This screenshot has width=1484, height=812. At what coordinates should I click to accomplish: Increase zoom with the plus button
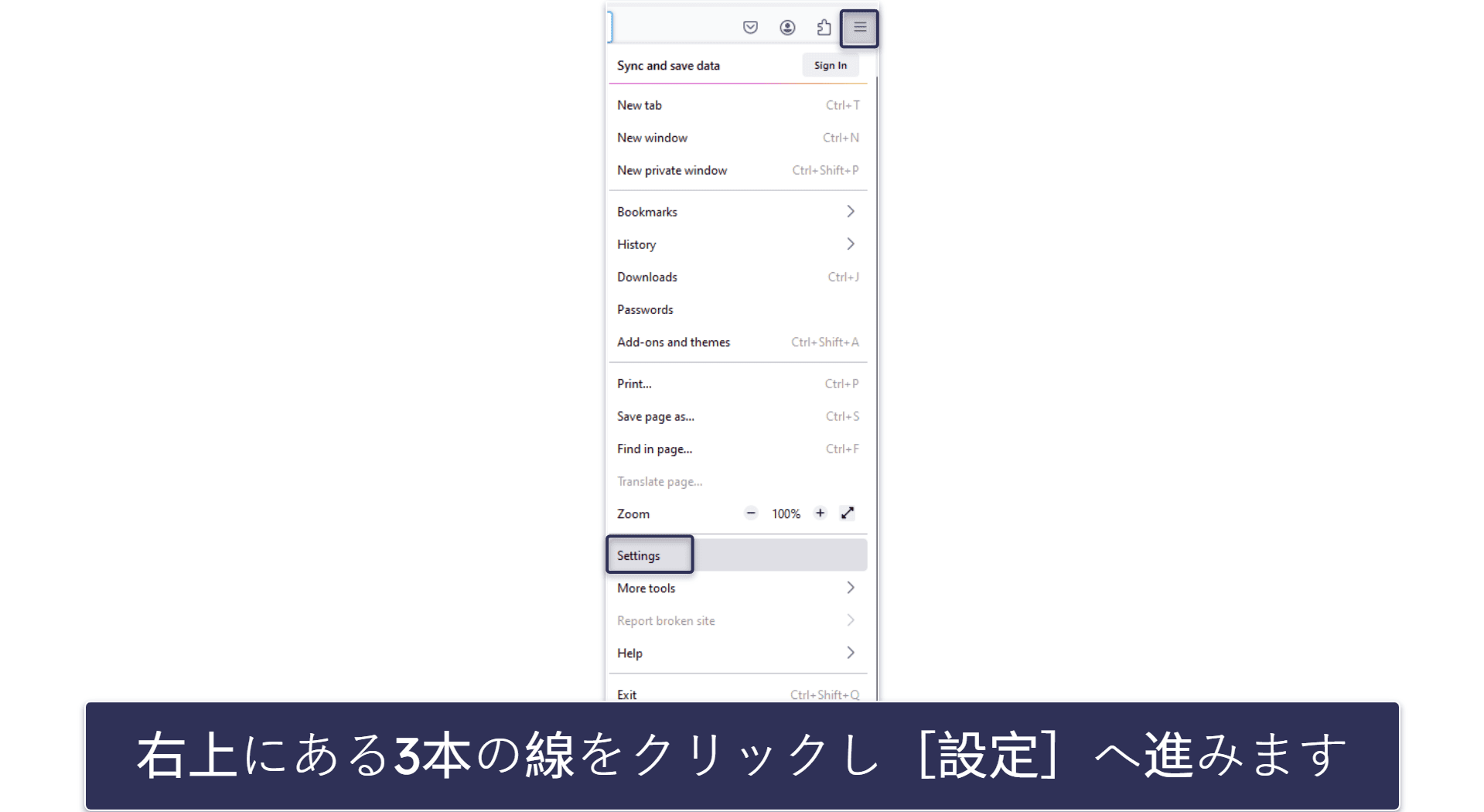click(x=820, y=513)
